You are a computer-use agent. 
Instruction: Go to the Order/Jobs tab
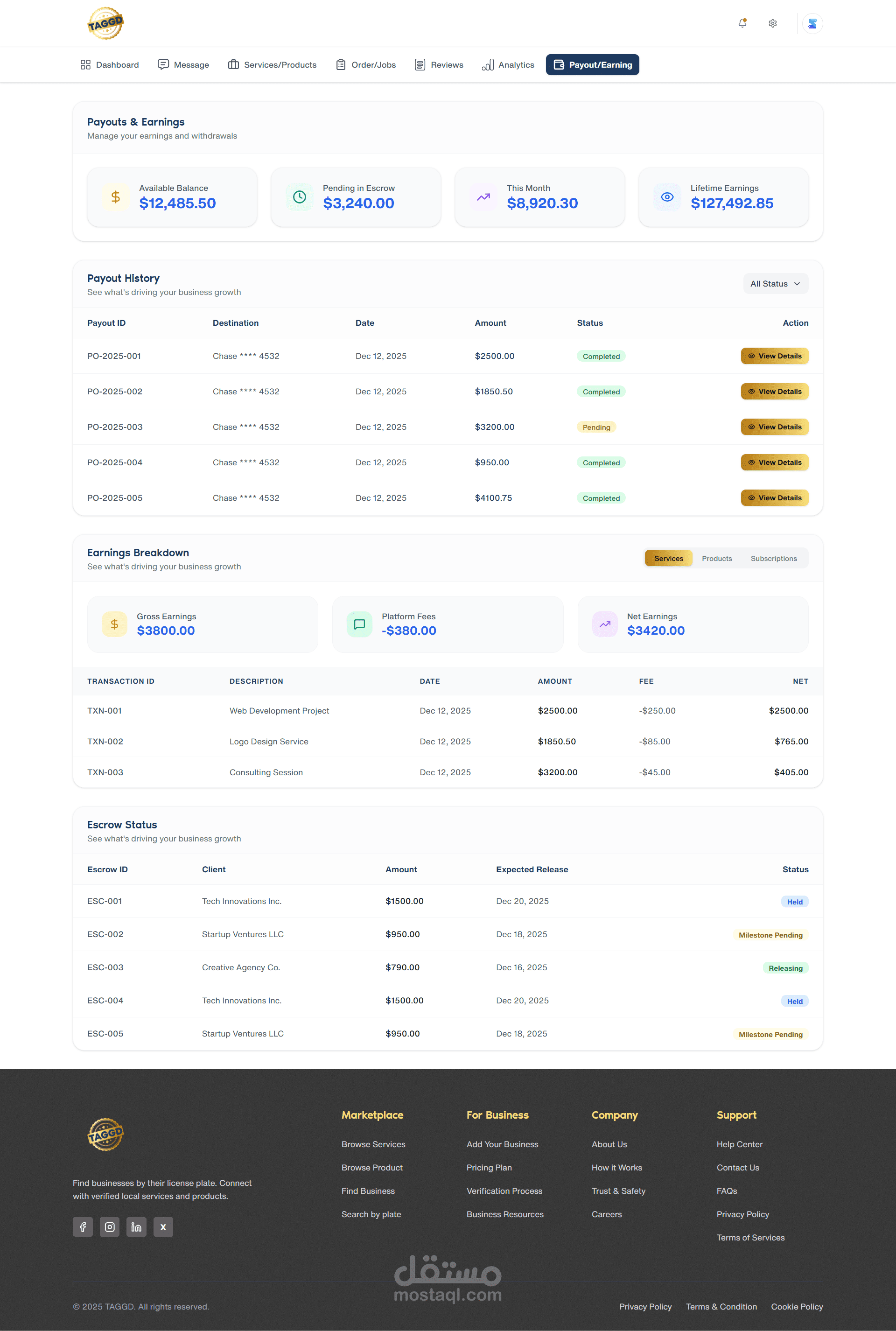coord(366,64)
